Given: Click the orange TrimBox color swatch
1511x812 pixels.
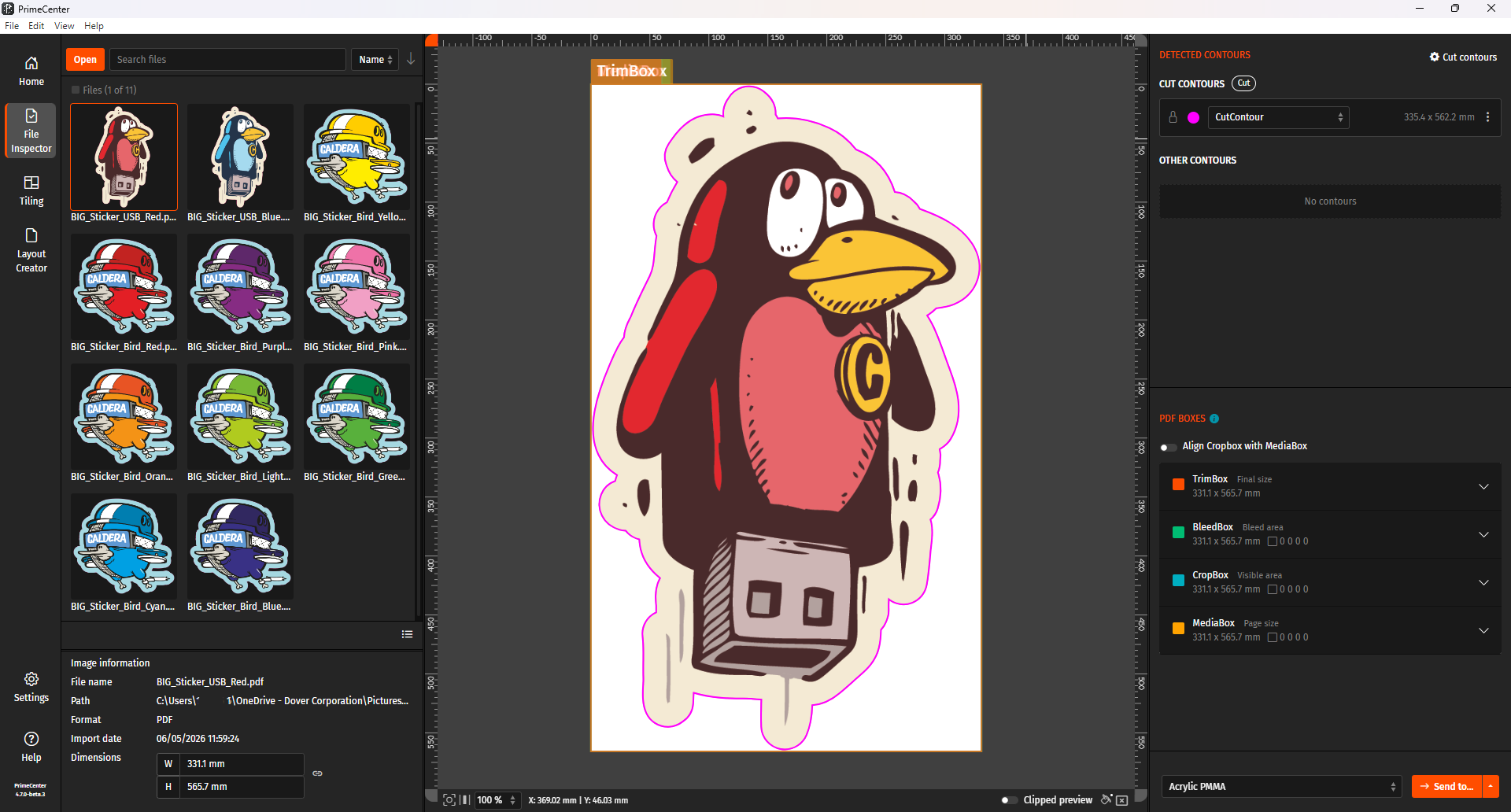Looking at the screenshot, I should [x=1178, y=485].
